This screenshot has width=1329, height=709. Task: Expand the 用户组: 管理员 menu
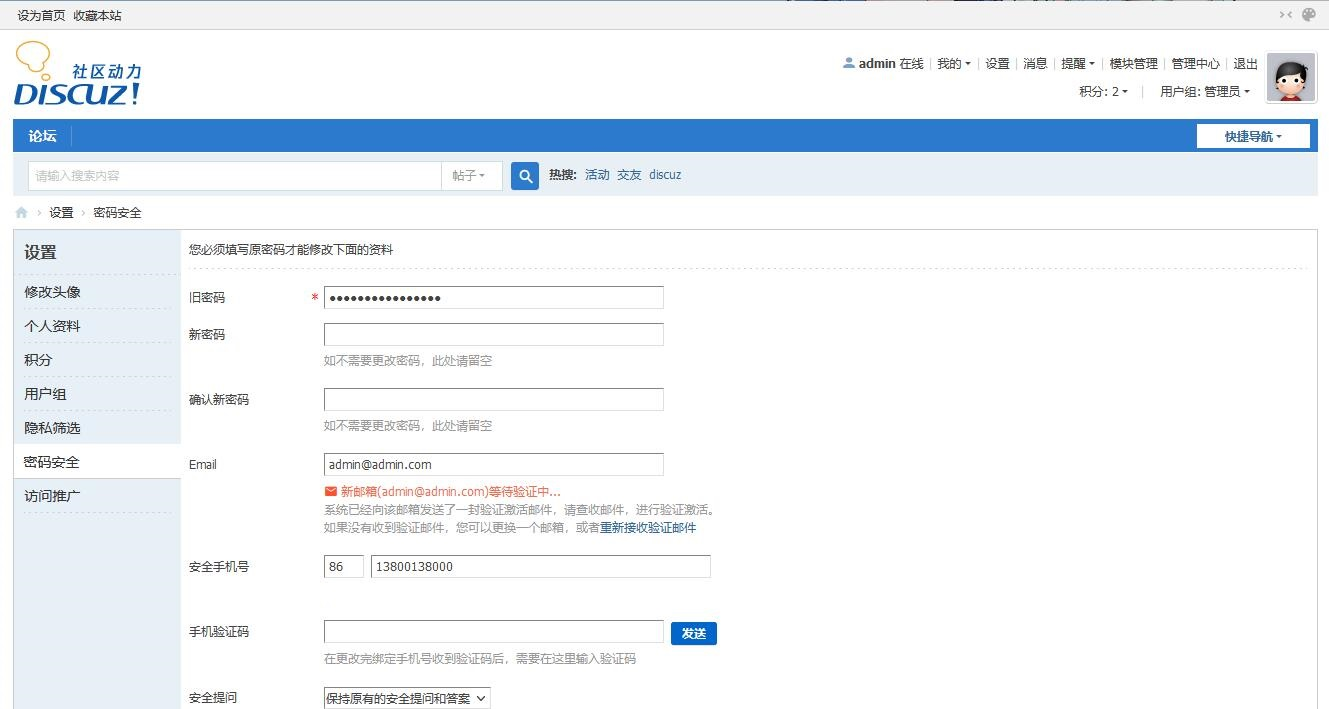tap(1204, 92)
